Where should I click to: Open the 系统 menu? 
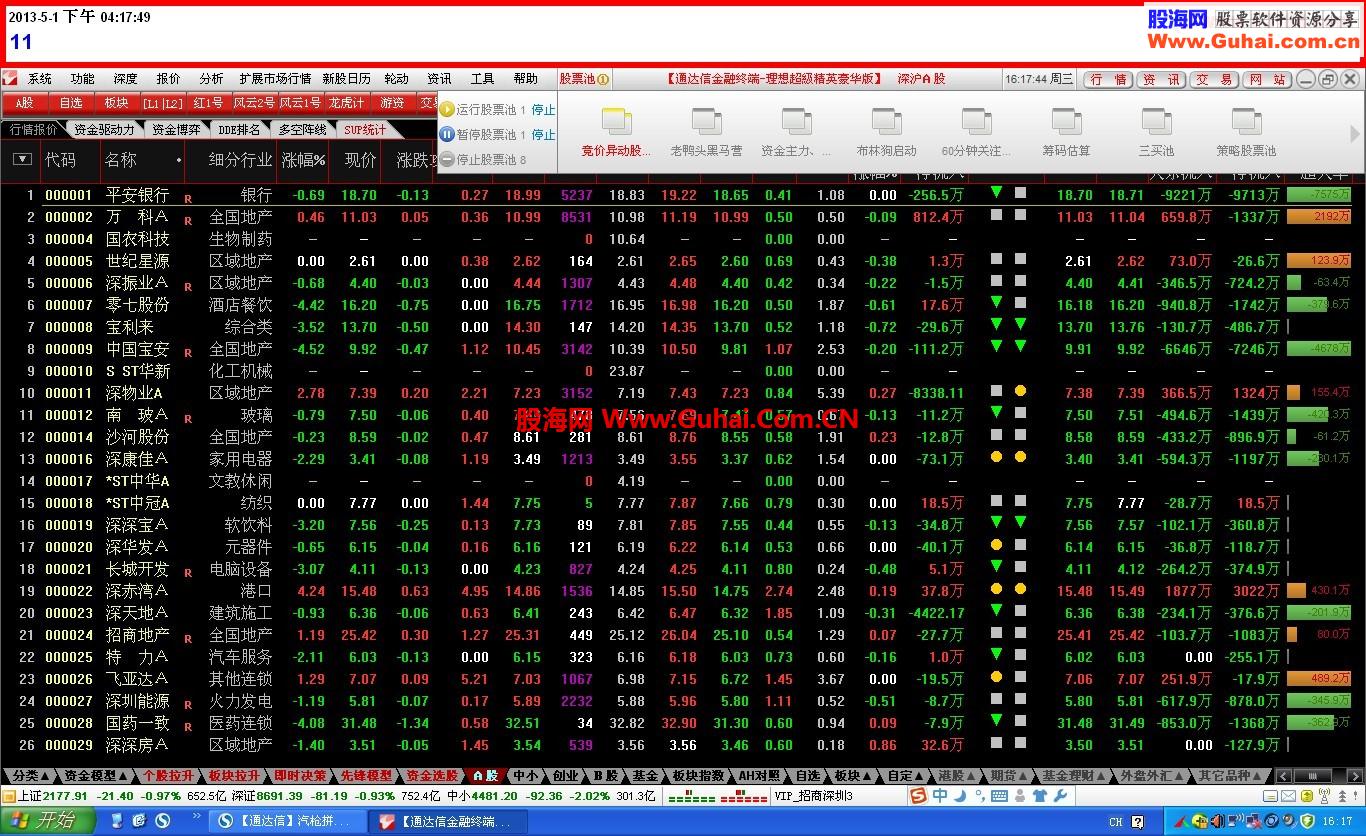click(x=40, y=79)
